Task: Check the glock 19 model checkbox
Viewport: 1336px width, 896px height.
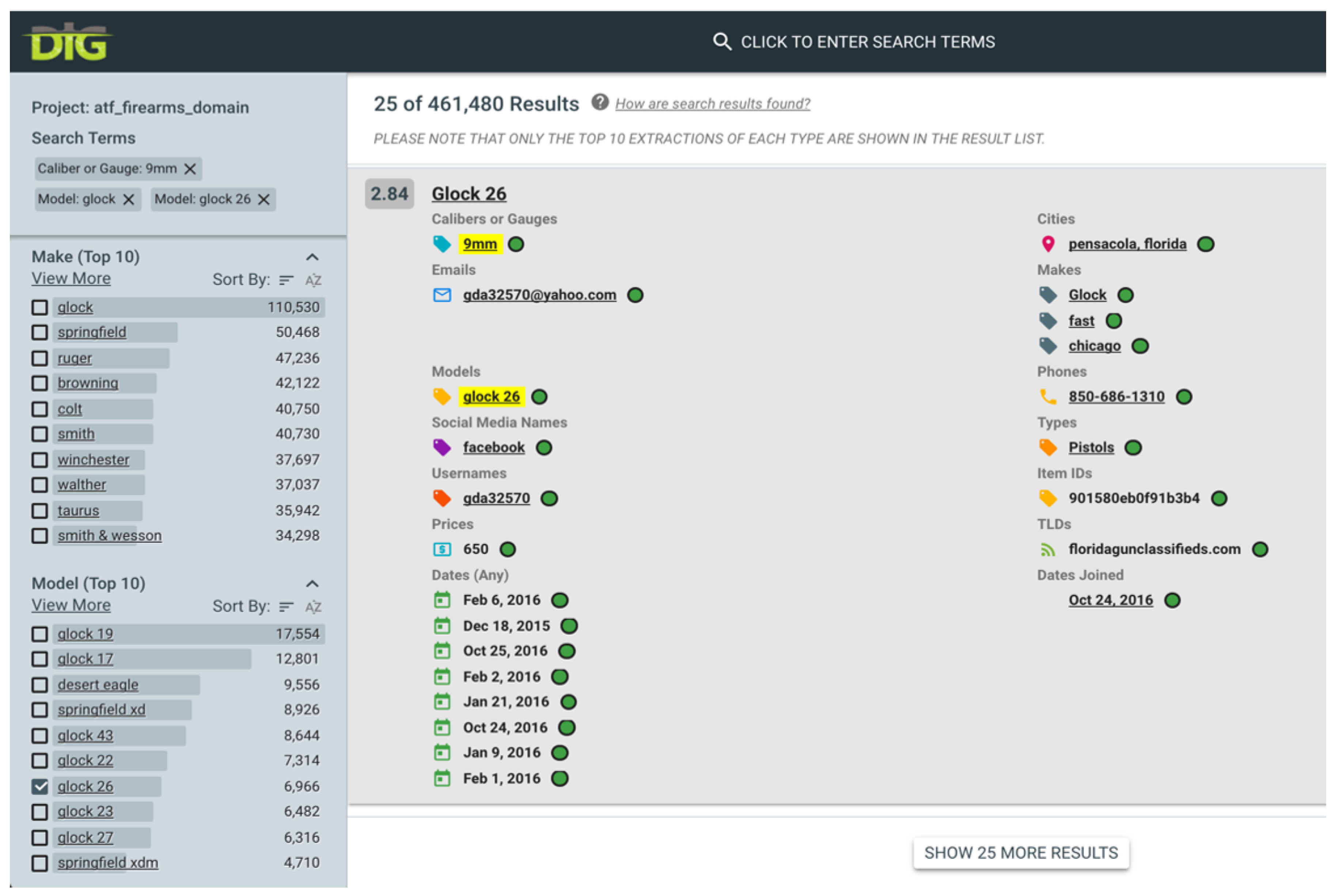Action: pos(39,634)
